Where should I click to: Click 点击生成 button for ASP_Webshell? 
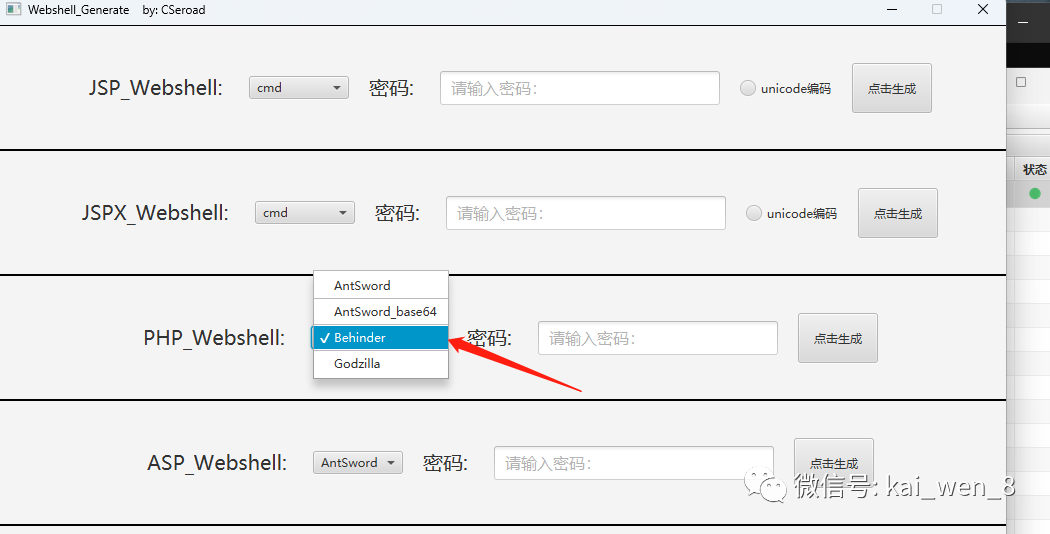tap(834, 462)
